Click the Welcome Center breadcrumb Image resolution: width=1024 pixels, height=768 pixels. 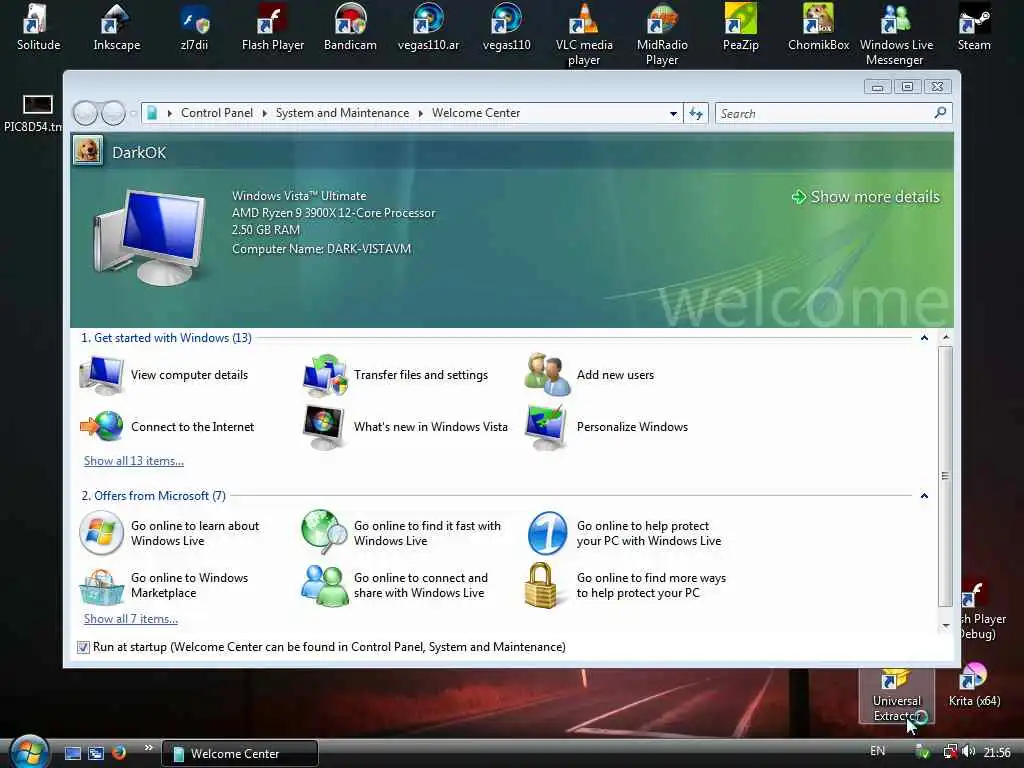pyautogui.click(x=476, y=113)
